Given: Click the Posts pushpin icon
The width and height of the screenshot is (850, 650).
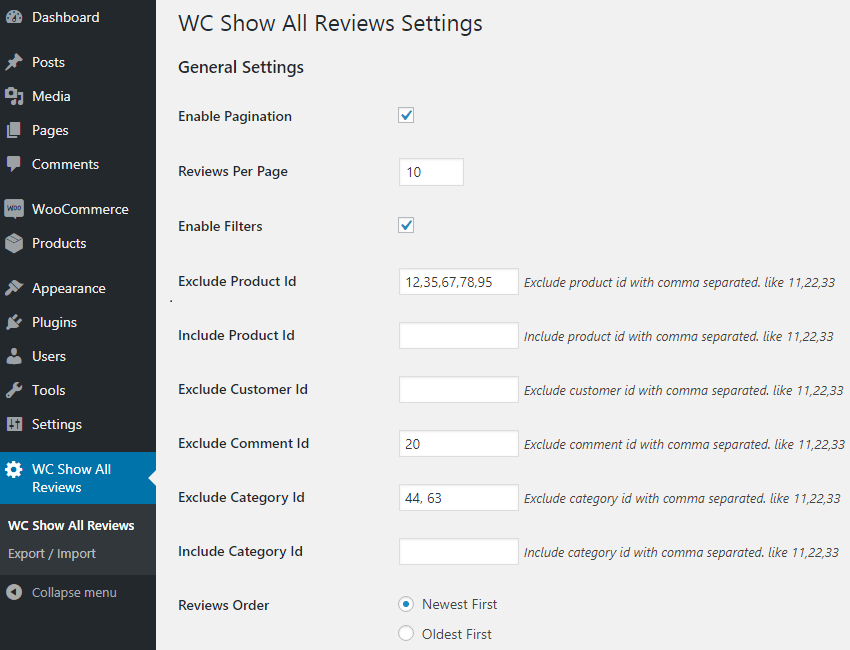Looking at the screenshot, I should pyautogui.click(x=14, y=62).
